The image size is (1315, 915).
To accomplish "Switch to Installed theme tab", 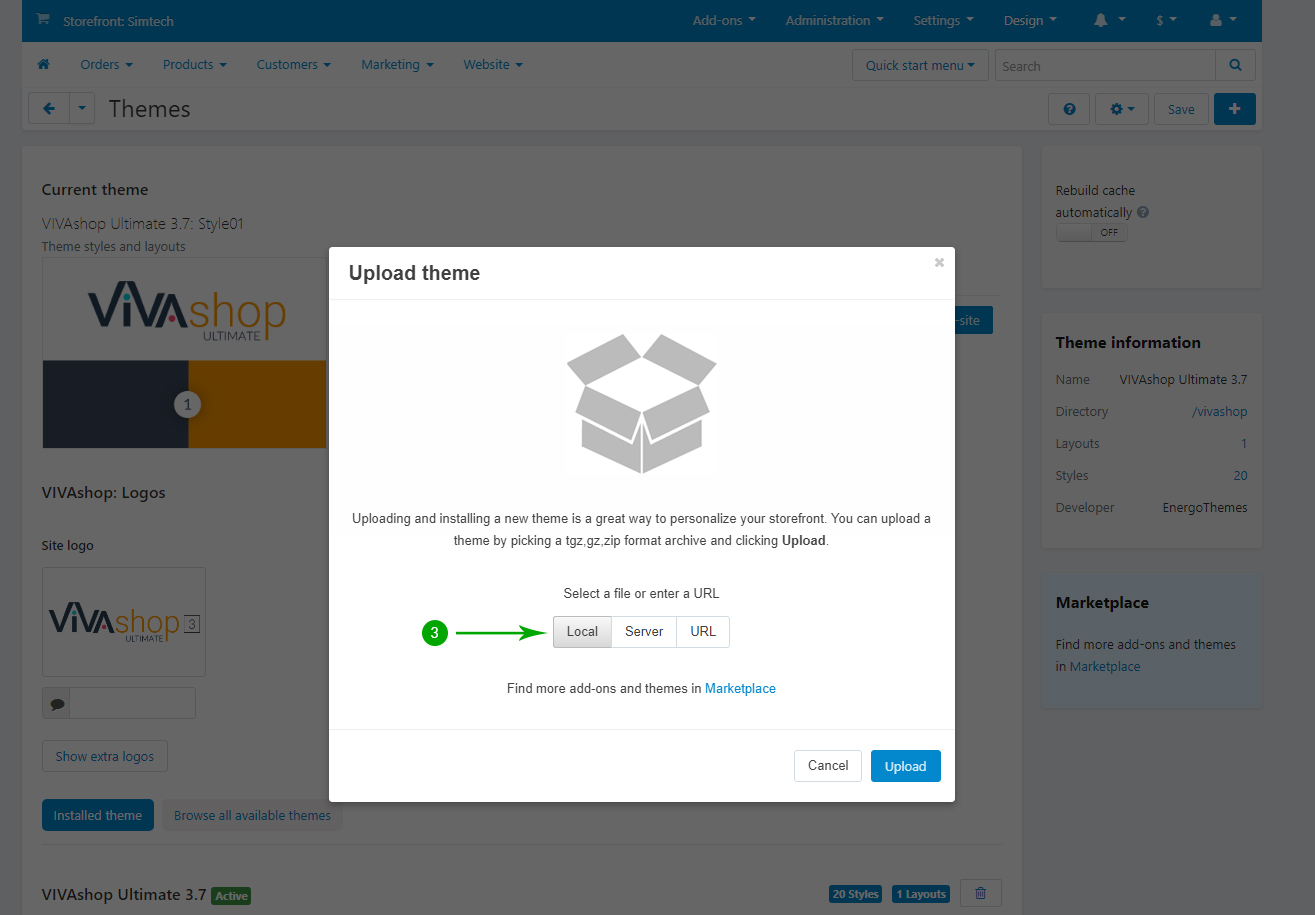I will pos(98,815).
